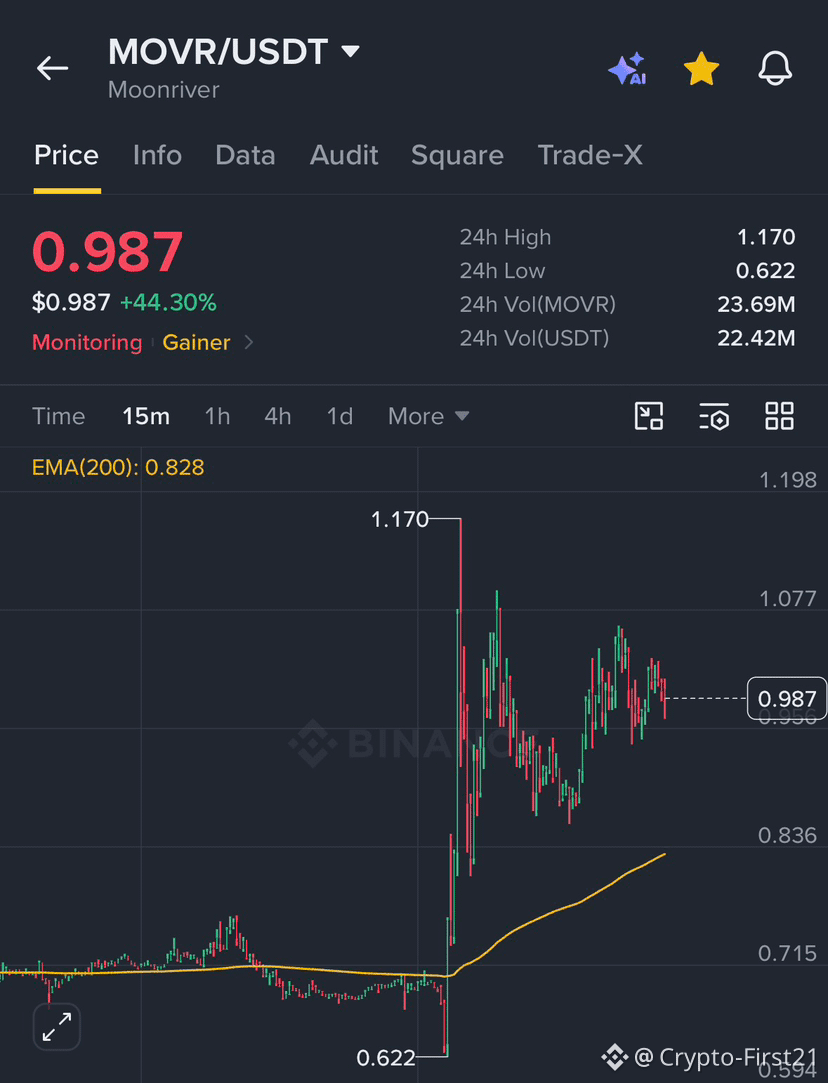The height and width of the screenshot is (1083, 828).
Task: Go to the Square tab
Action: [x=457, y=155]
